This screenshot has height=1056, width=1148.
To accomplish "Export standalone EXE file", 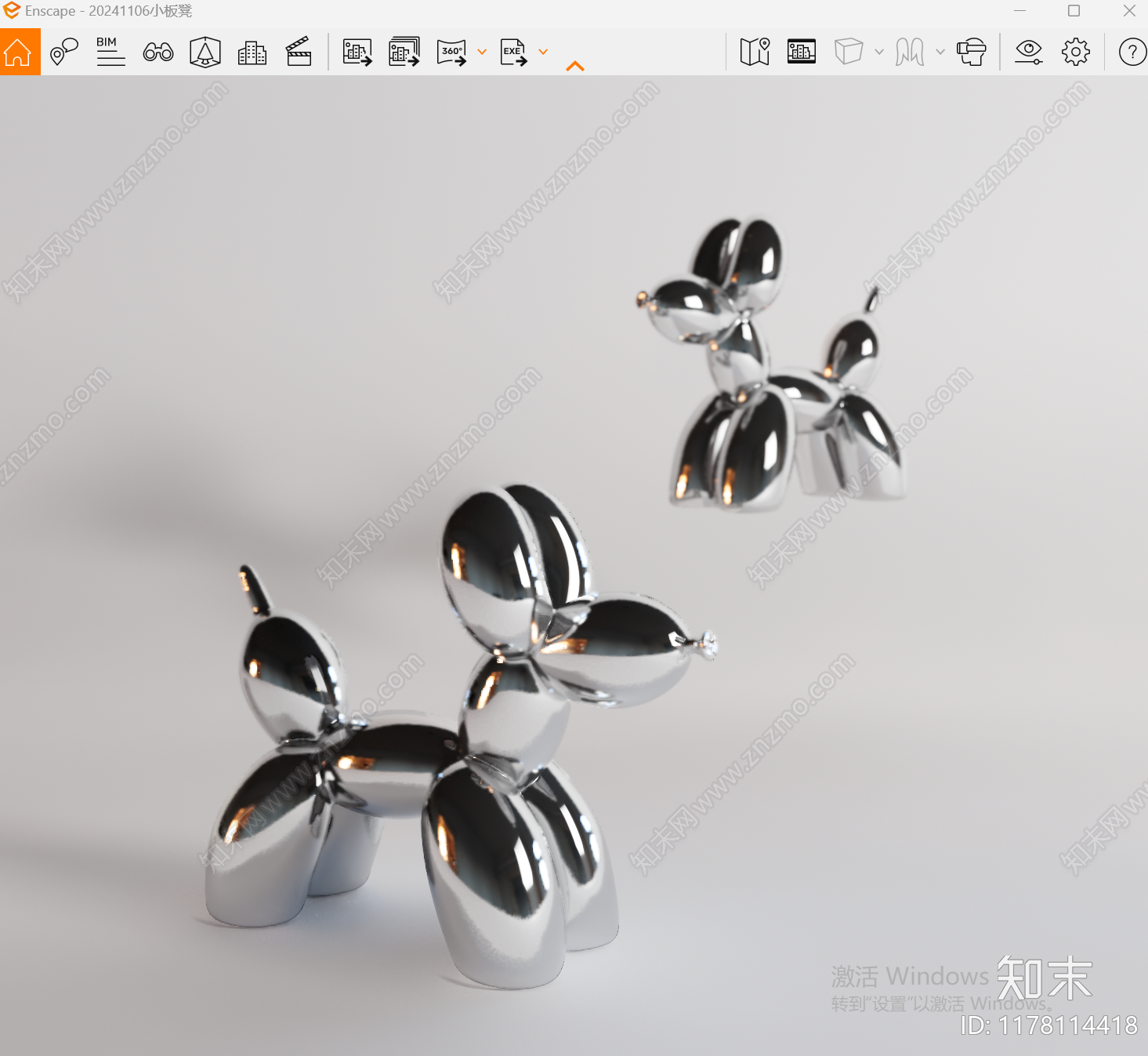I will coord(514,53).
